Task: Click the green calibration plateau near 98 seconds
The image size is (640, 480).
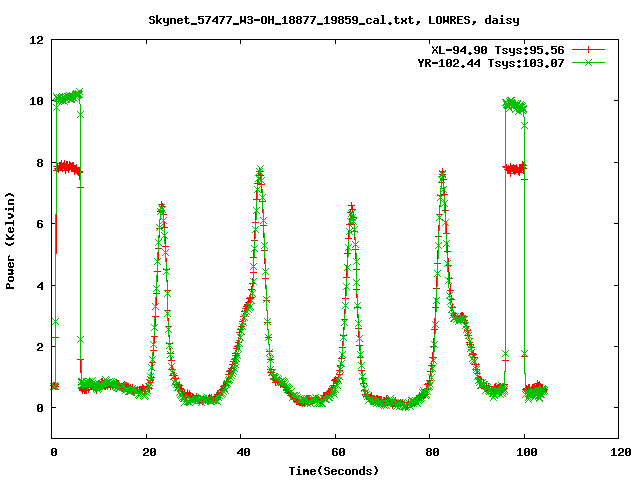Action: (x=515, y=106)
